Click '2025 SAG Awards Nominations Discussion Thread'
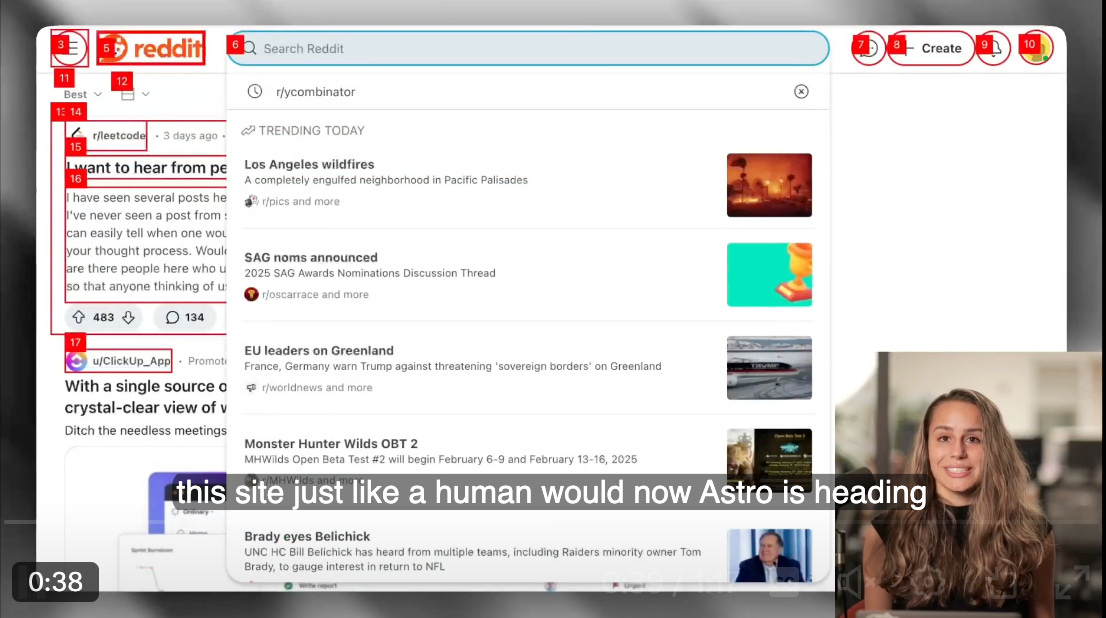 [370, 273]
